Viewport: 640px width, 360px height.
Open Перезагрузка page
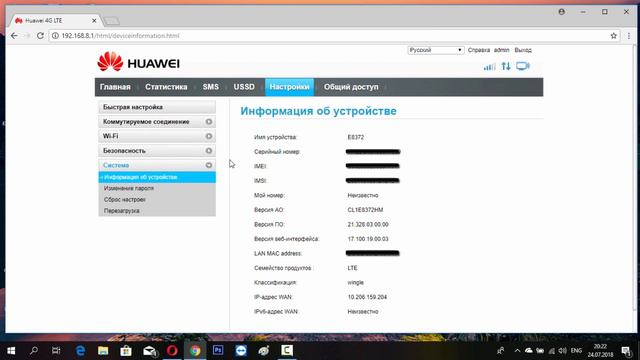pyautogui.click(x=122, y=211)
